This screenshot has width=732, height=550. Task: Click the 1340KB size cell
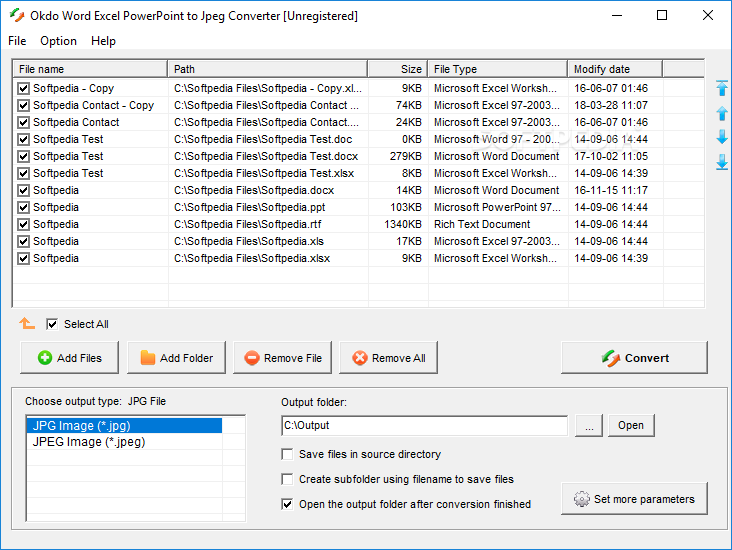pyautogui.click(x=403, y=225)
